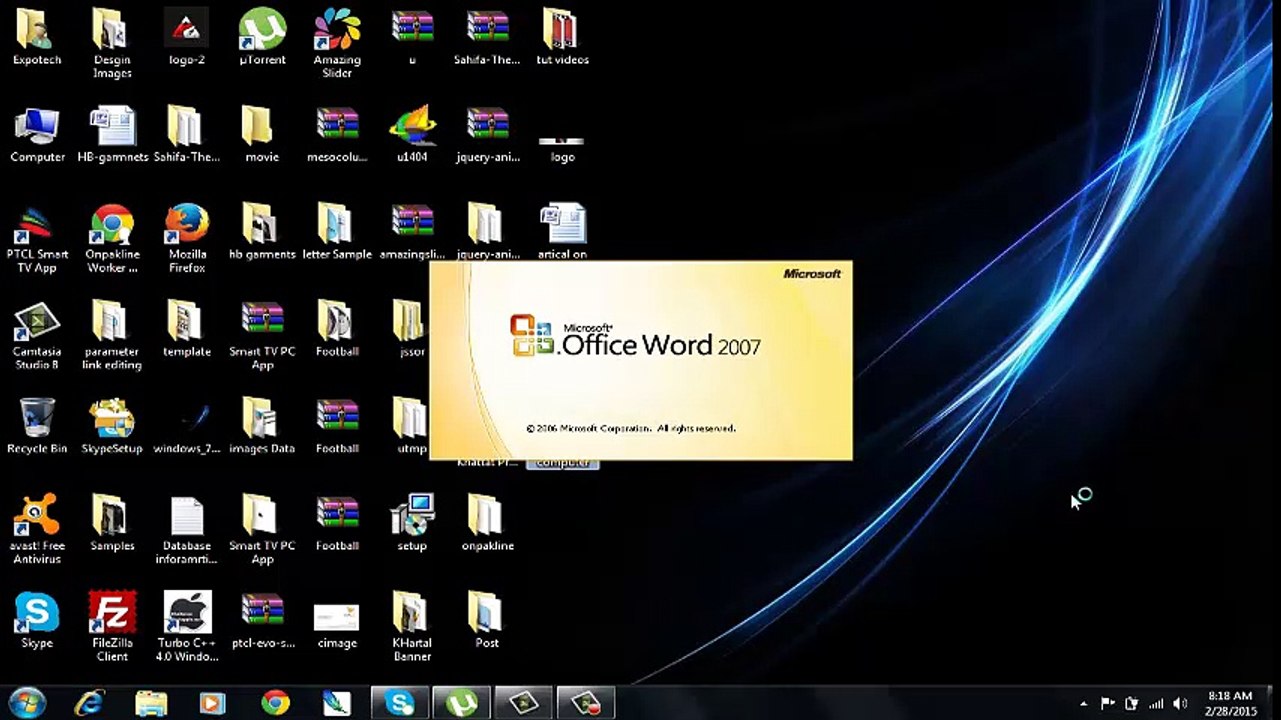Select the parameter link editing folder
This screenshot has height=720, width=1281.
(x=112, y=336)
